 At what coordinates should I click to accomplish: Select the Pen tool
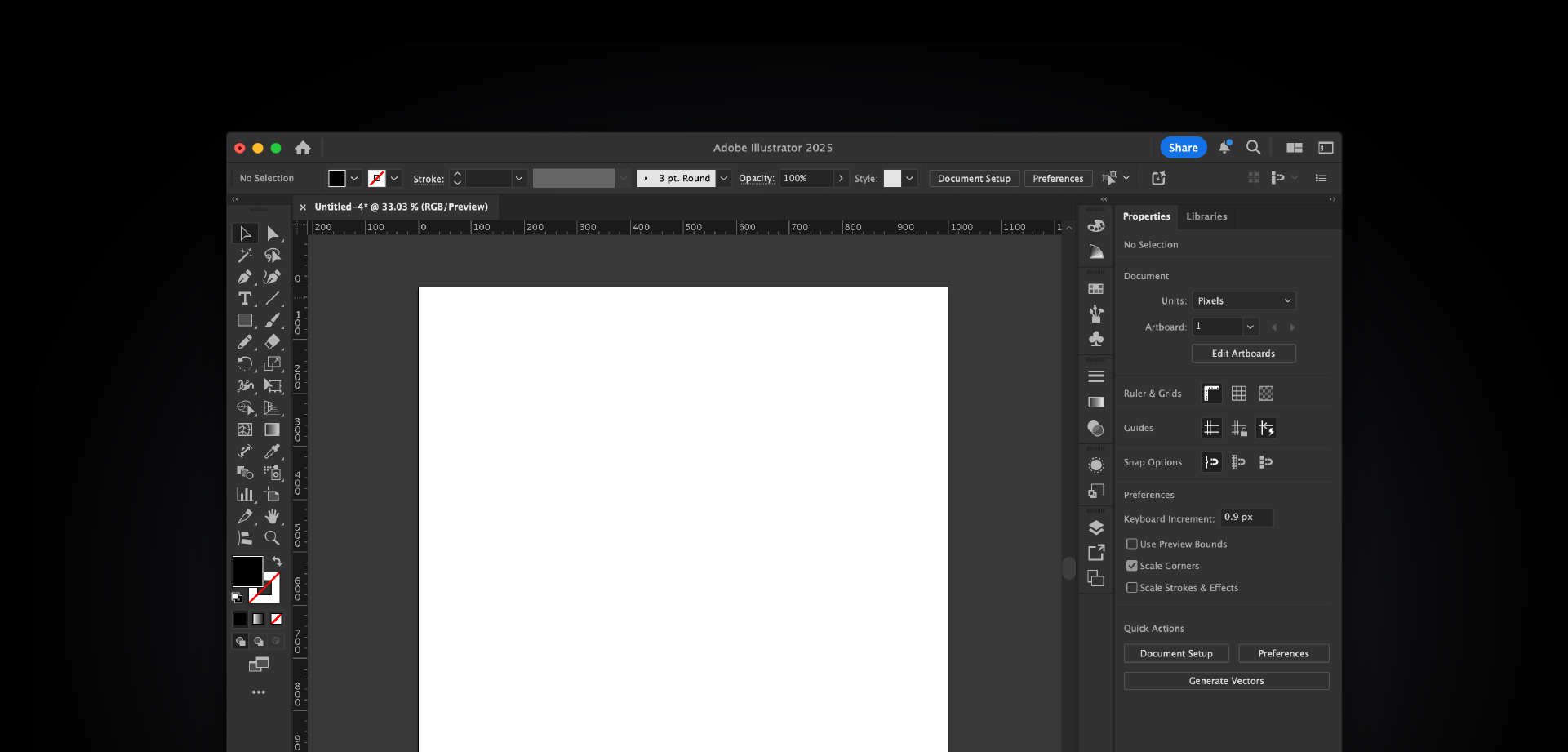click(x=245, y=278)
